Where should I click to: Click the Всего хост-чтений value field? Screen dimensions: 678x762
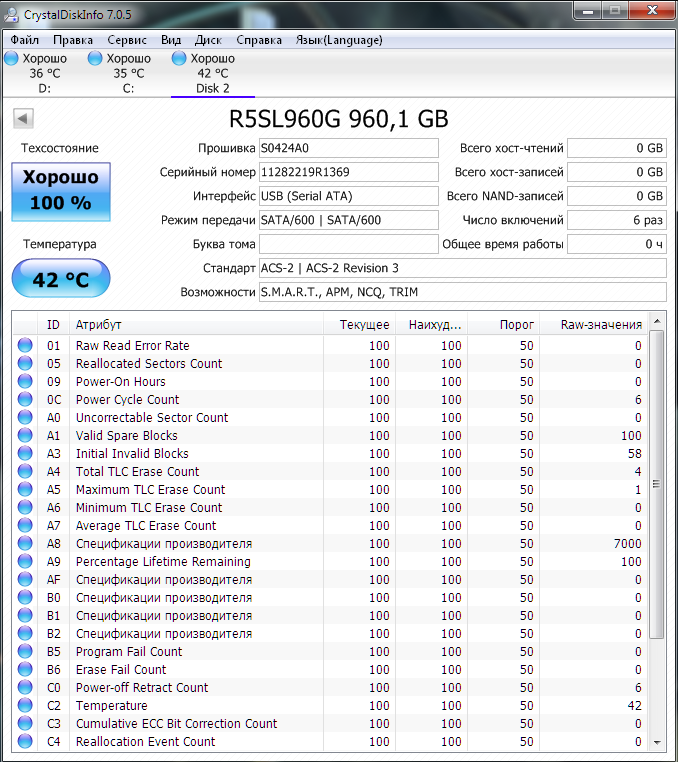[616, 148]
